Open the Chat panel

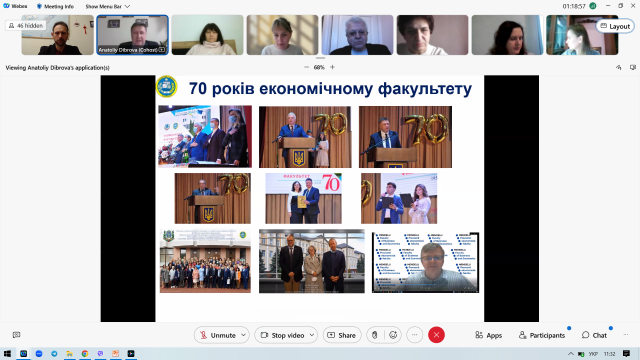point(595,335)
